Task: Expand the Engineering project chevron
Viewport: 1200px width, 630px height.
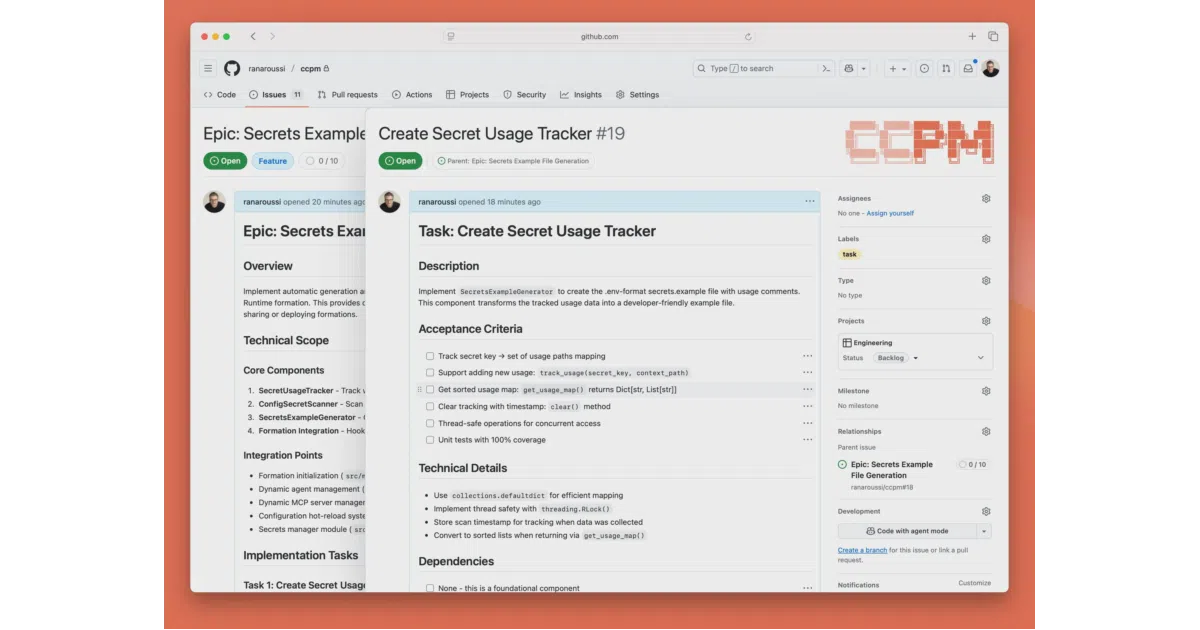Action: coord(980,358)
